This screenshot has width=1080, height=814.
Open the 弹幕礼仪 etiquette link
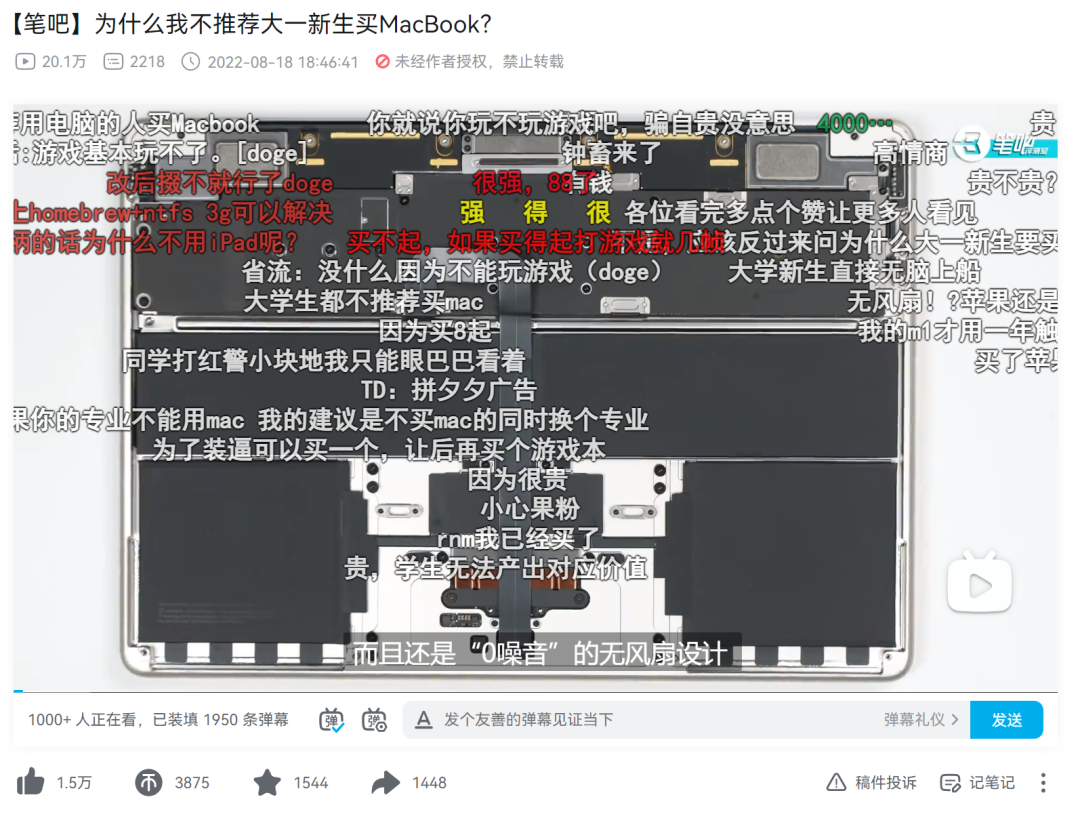(921, 720)
